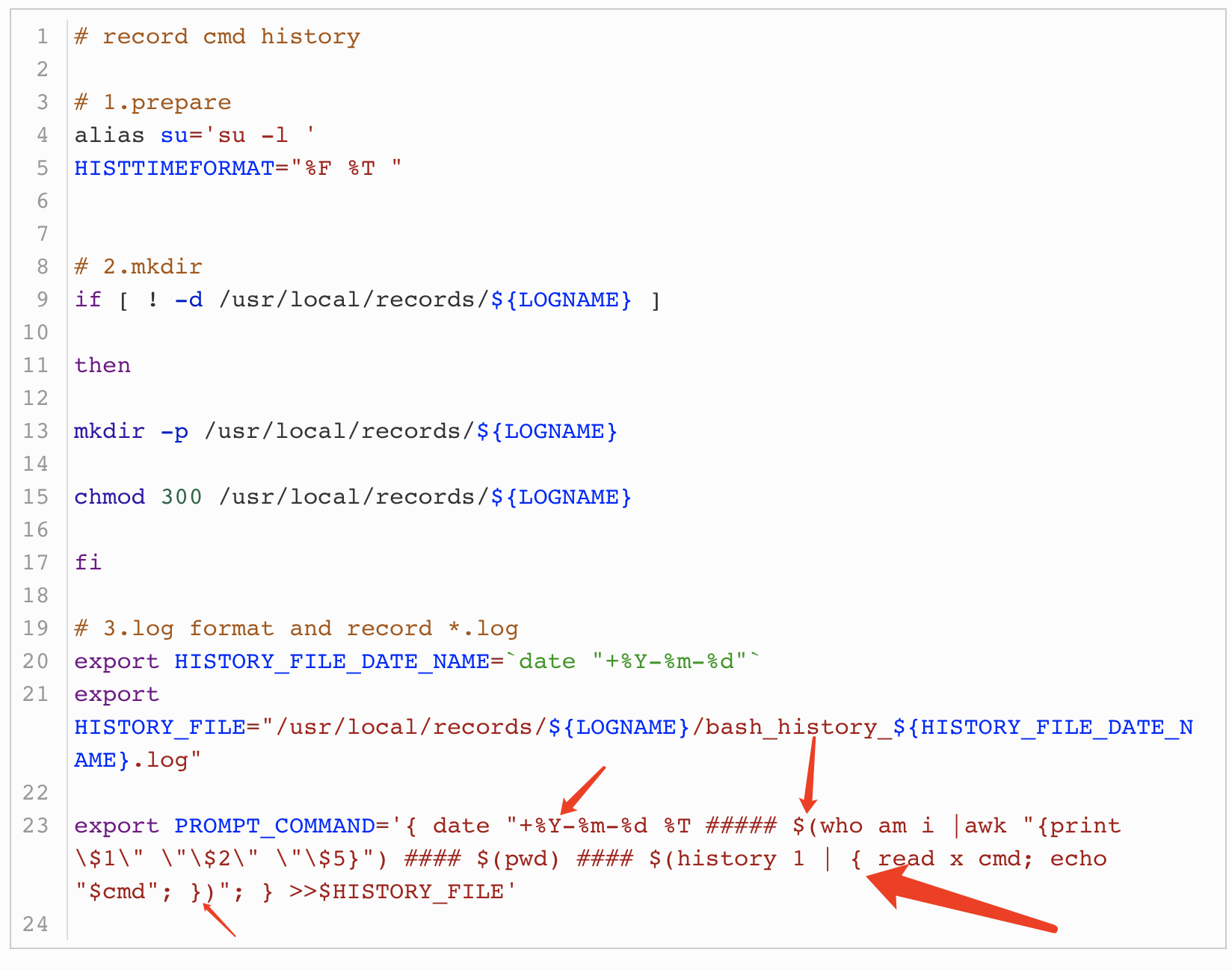Click line number 12 in the gutter
Image resolution: width=1232 pixels, height=970 pixels.
(x=35, y=398)
